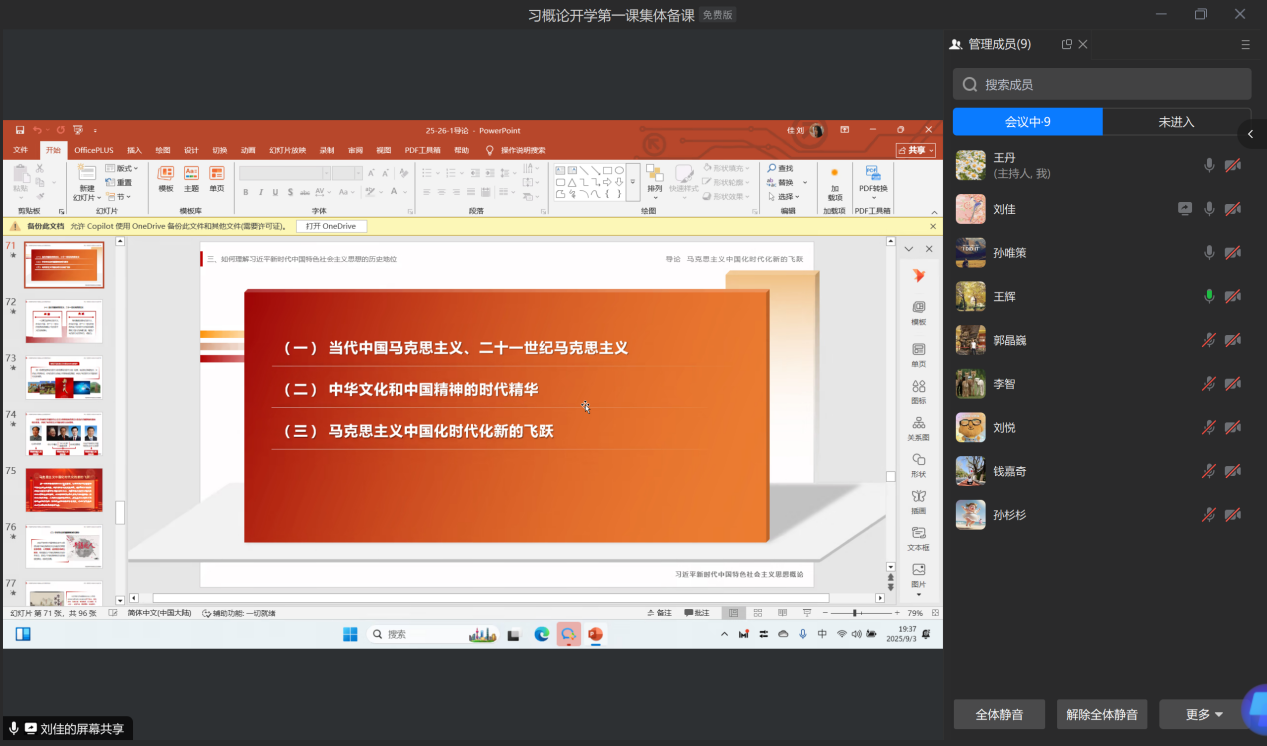Click the 图标 icon in side pane
1267x746 pixels.
918,391
